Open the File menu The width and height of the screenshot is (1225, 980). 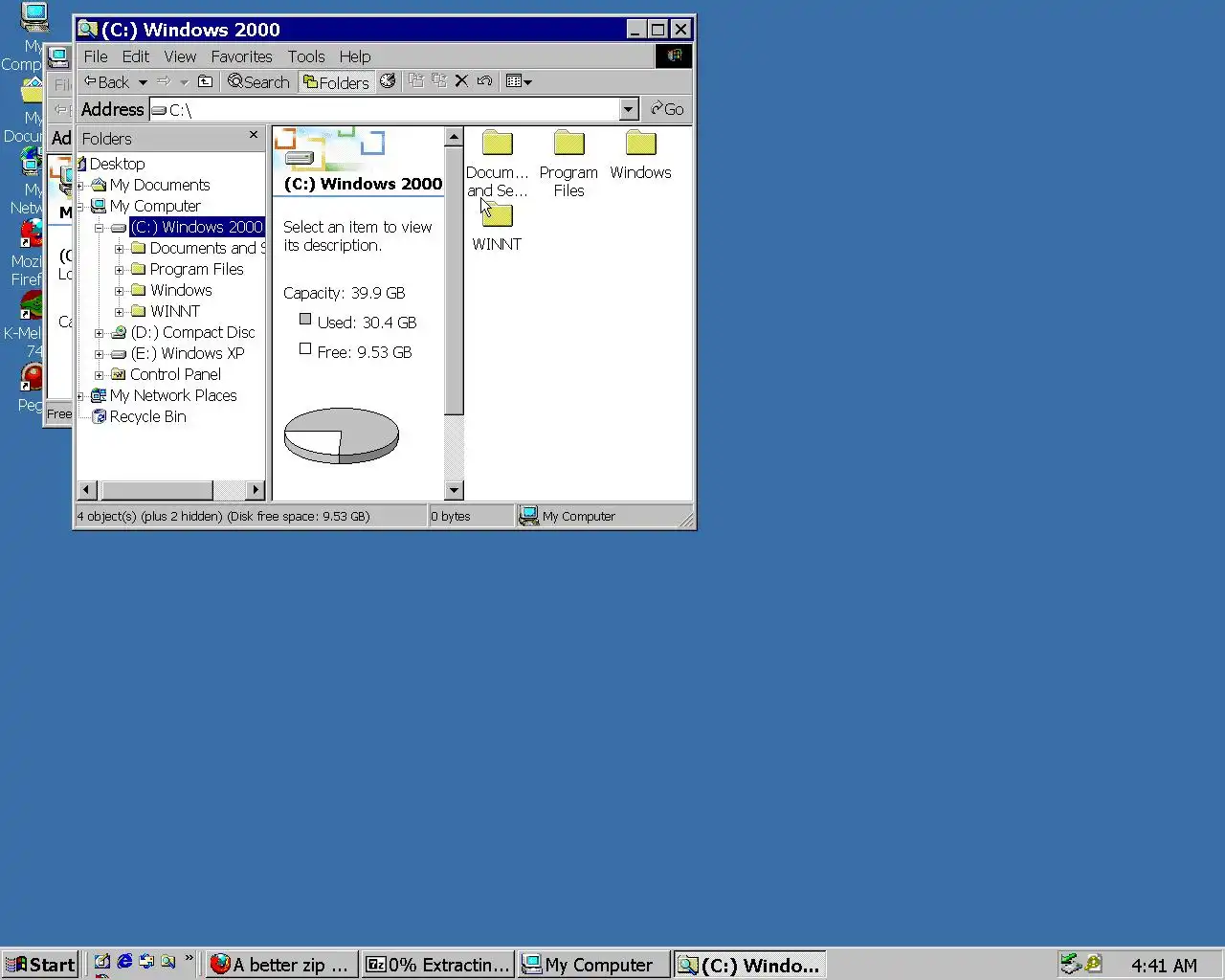[96, 56]
